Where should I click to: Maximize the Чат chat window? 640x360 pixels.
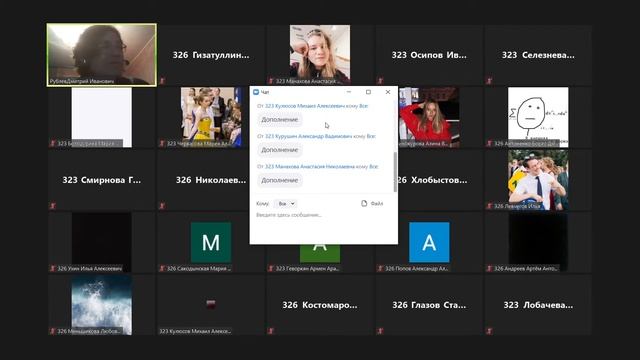(x=368, y=92)
